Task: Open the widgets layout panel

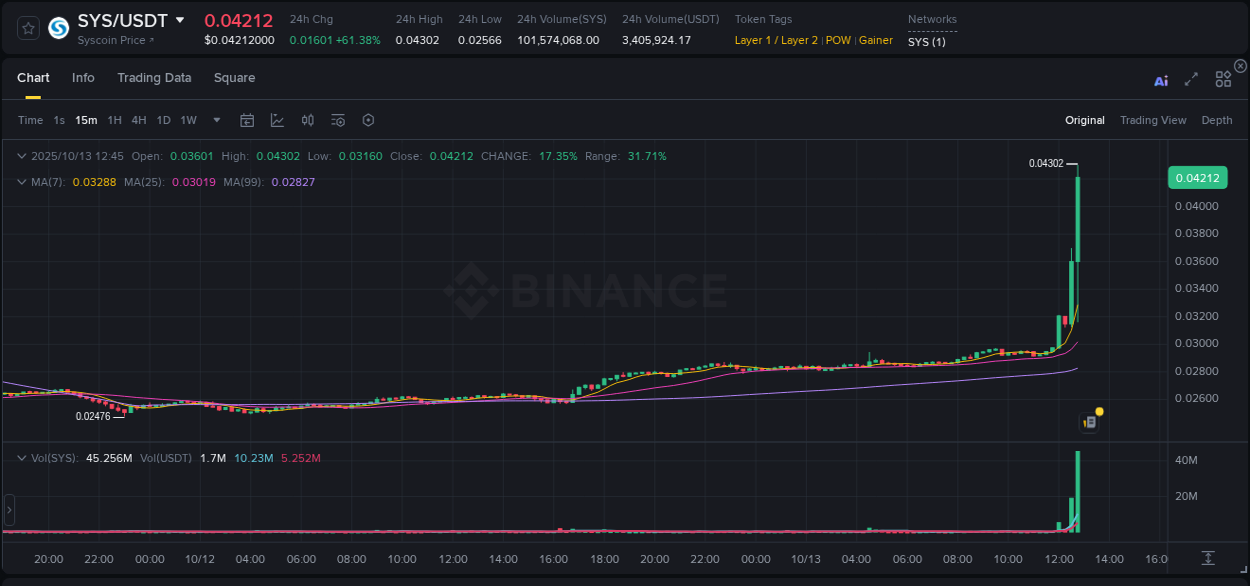Action: (x=1222, y=79)
